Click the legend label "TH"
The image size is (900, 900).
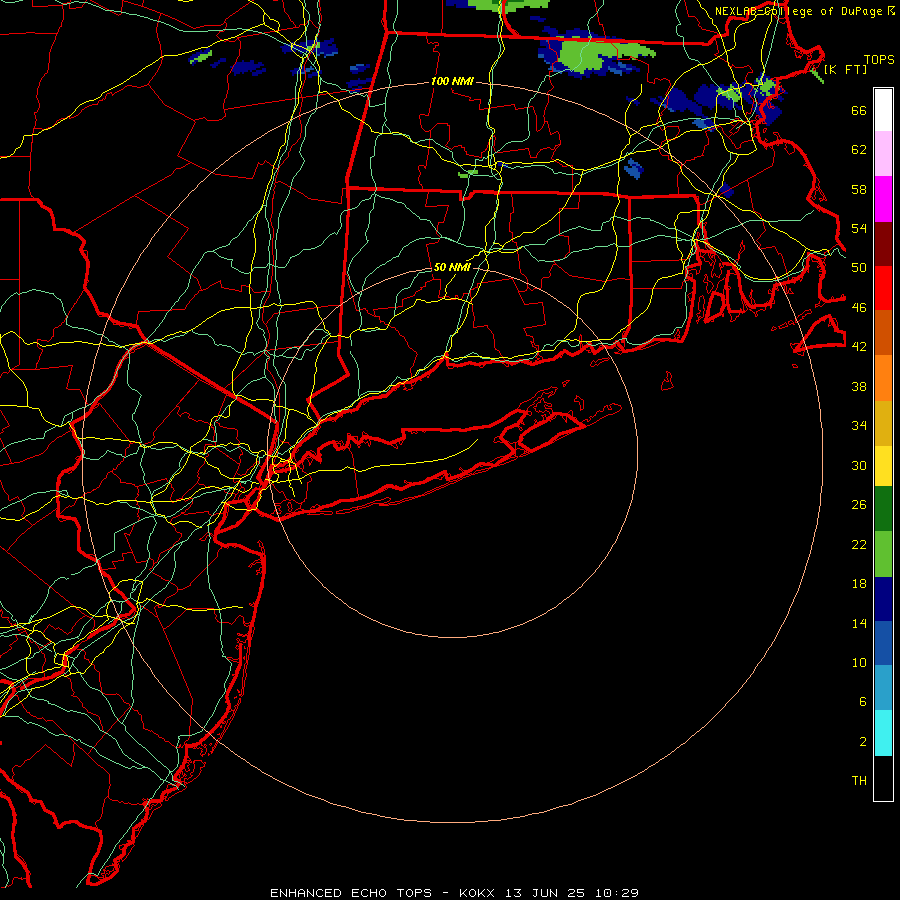click(x=859, y=781)
